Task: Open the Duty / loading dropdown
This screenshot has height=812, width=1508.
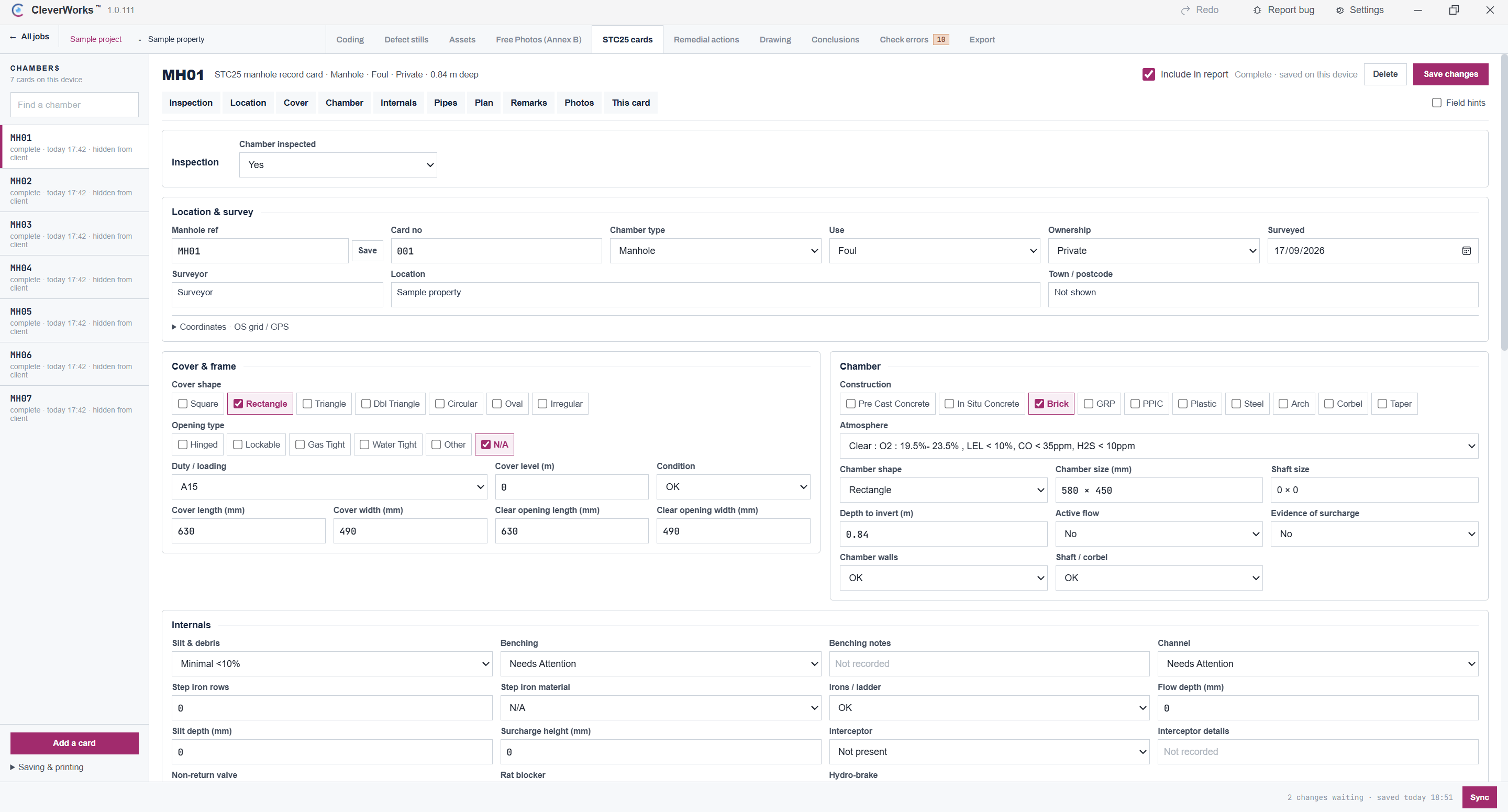Action: coord(329,486)
